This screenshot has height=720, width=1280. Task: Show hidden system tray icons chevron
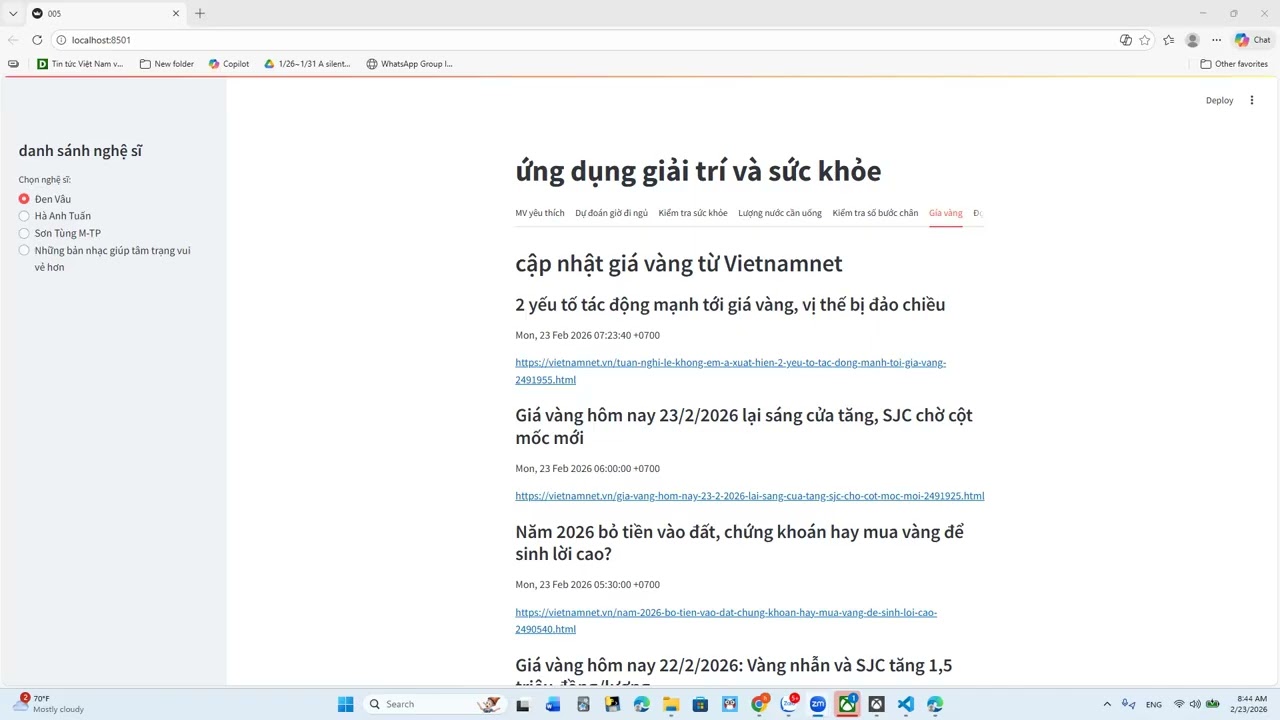click(1106, 704)
